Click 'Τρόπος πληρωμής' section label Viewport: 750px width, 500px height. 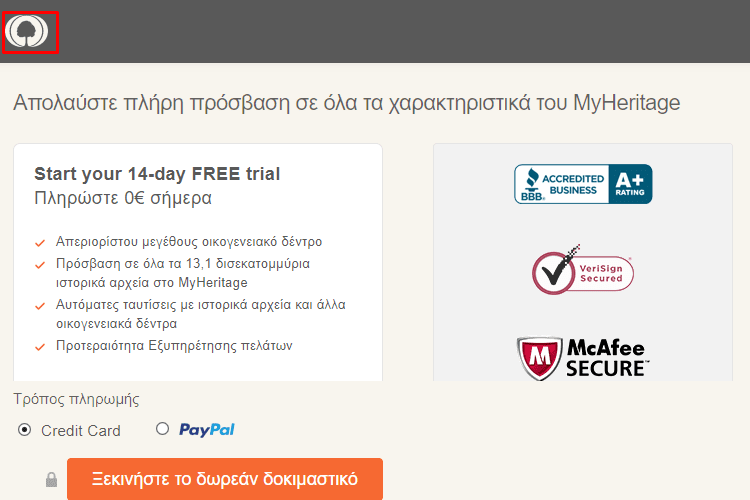(x=77, y=399)
